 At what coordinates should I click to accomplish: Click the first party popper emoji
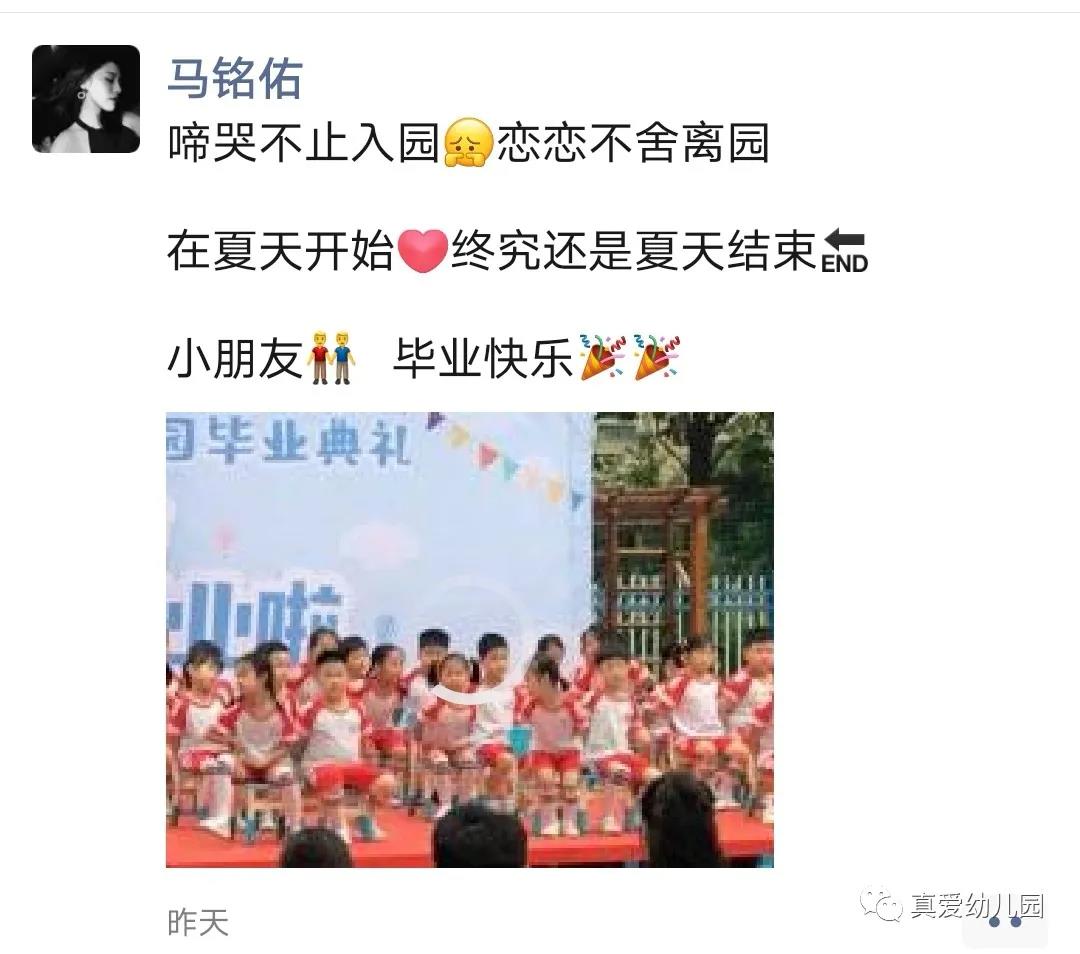click(602, 357)
